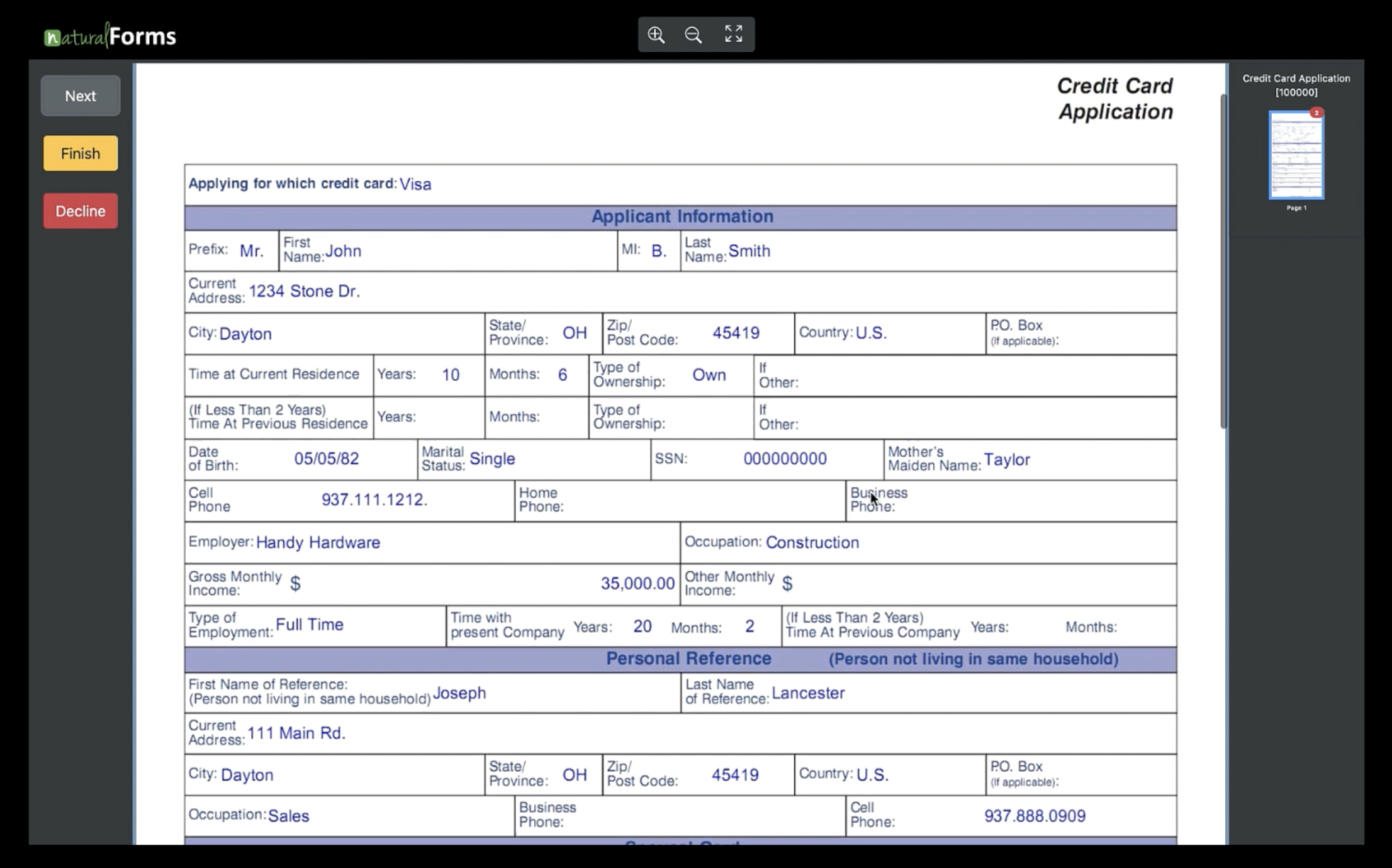Click the Credit Card Application [100000] label

[1296, 85]
